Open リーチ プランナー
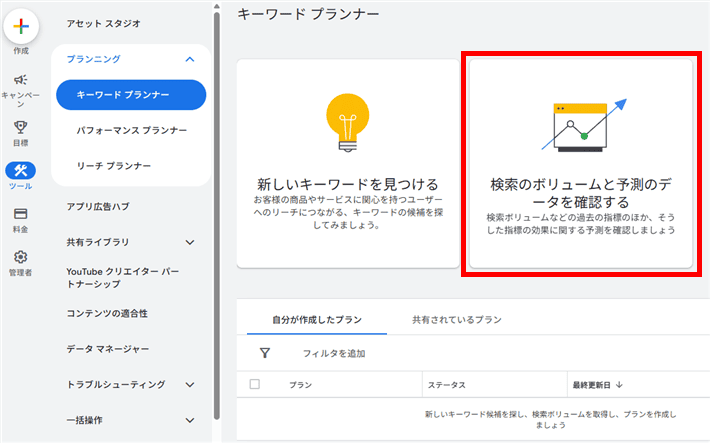Viewport: 710px width, 443px height. (x=114, y=166)
